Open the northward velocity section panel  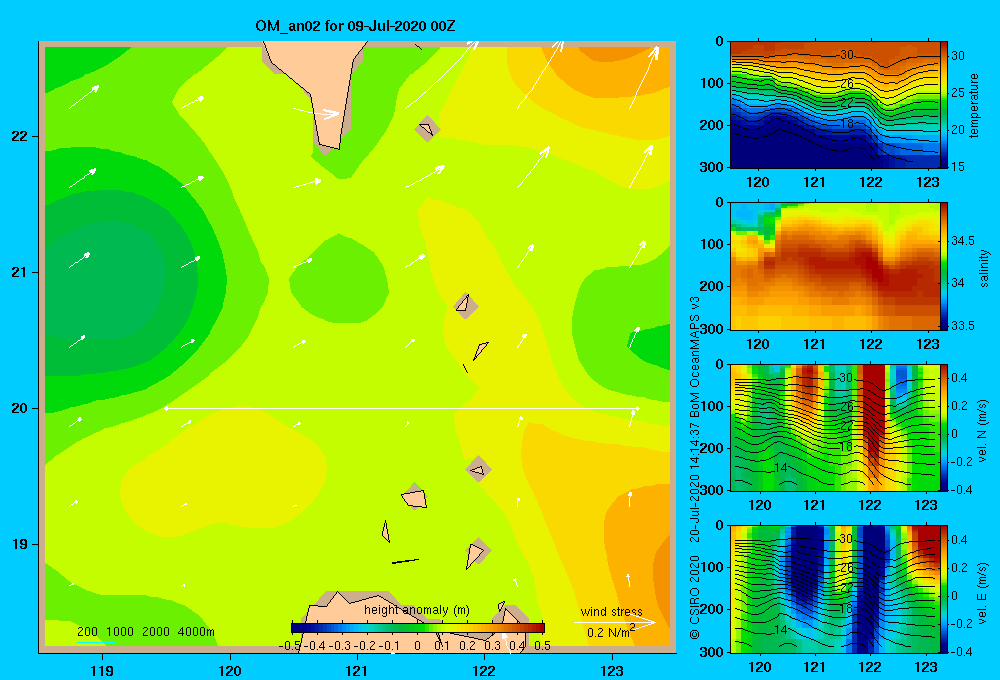coord(835,427)
